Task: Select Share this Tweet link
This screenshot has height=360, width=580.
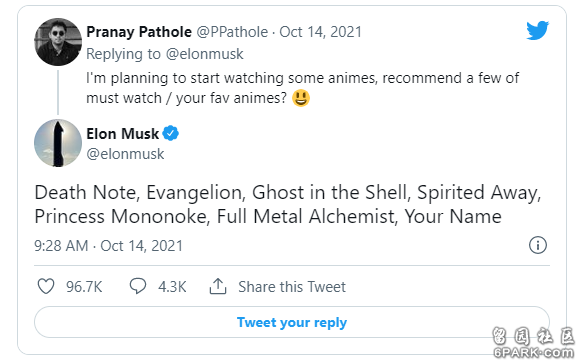Action: click(x=292, y=287)
